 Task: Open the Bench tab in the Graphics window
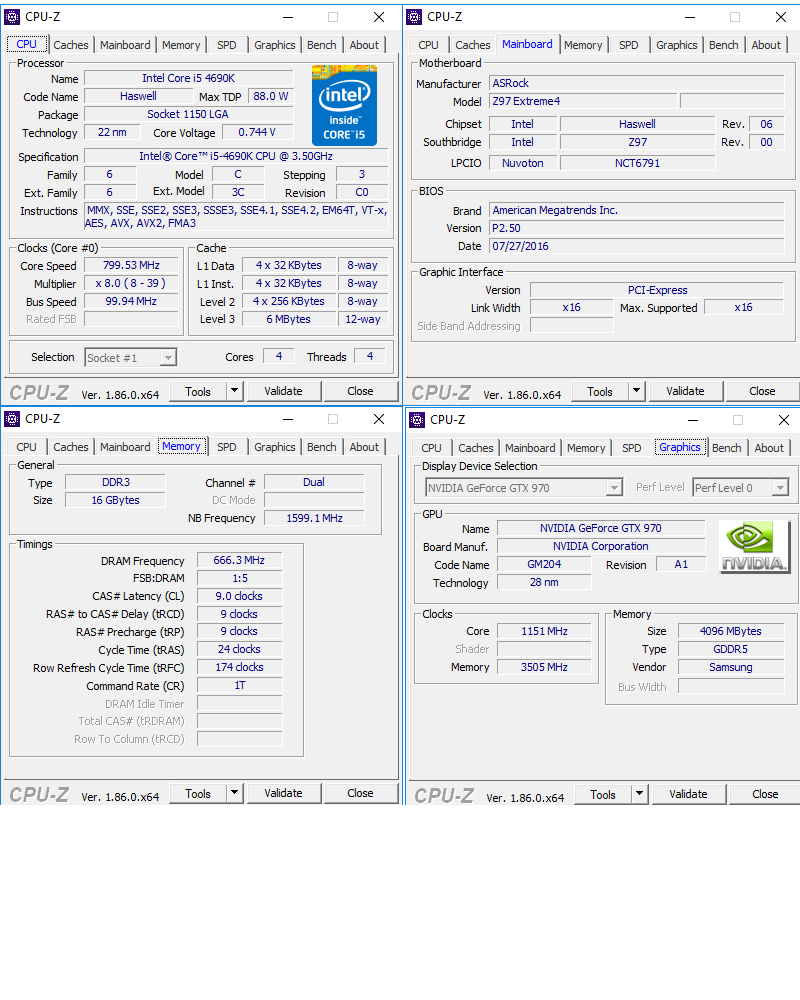pyautogui.click(x=727, y=448)
